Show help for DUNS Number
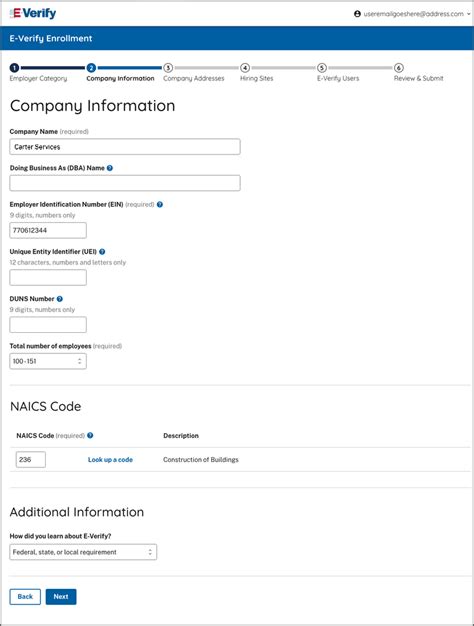 click(60, 299)
